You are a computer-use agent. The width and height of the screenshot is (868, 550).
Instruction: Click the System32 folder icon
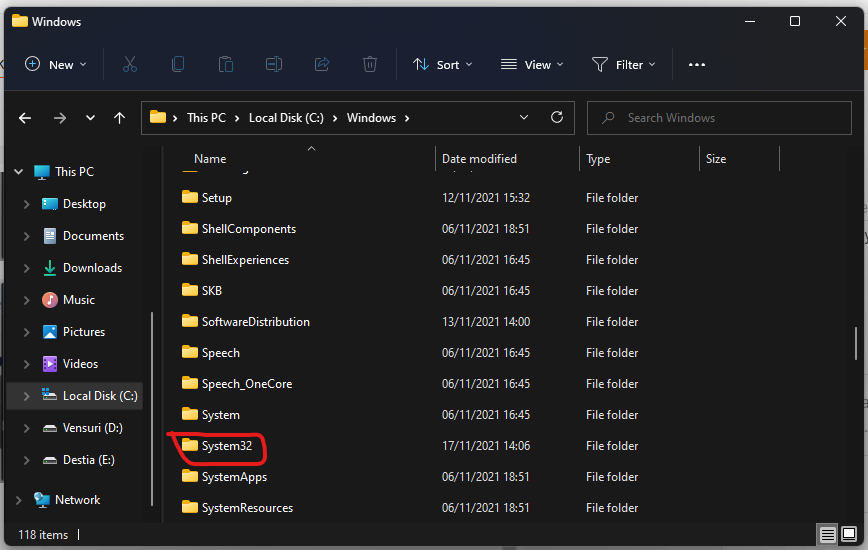pyautogui.click(x=190, y=445)
